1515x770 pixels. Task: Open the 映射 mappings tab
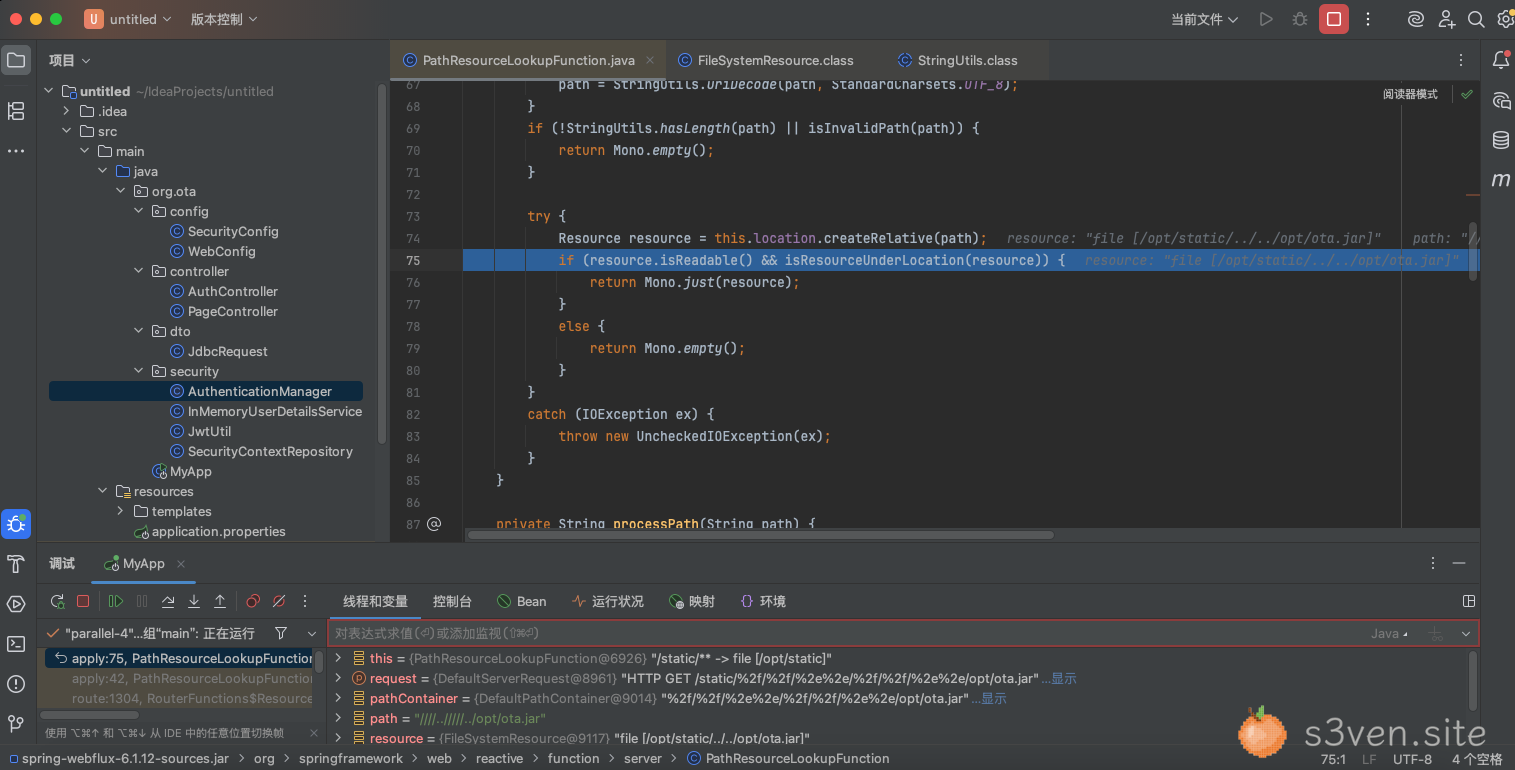(x=692, y=601)
